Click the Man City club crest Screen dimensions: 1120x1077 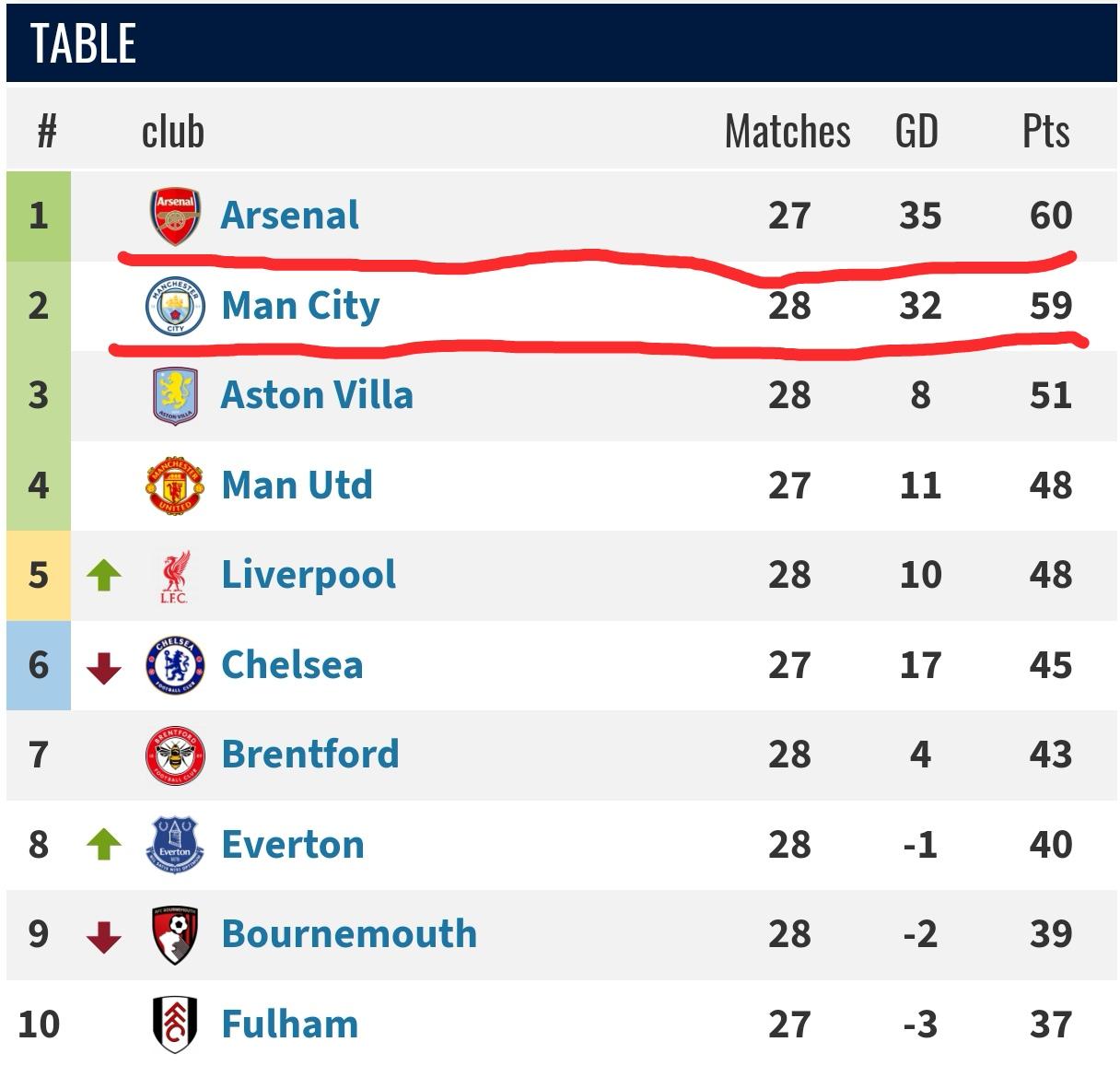coord(175,307)
